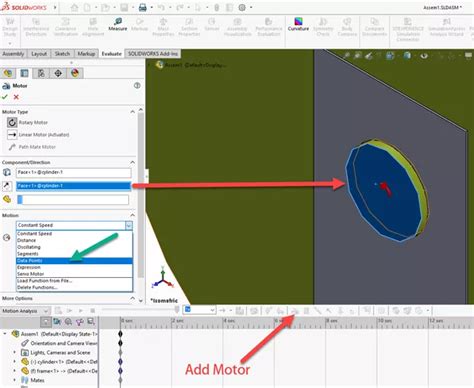Screen dimensions: 474x388
Task: Choose Segments from motion list
Action: [x=74, y=254]
